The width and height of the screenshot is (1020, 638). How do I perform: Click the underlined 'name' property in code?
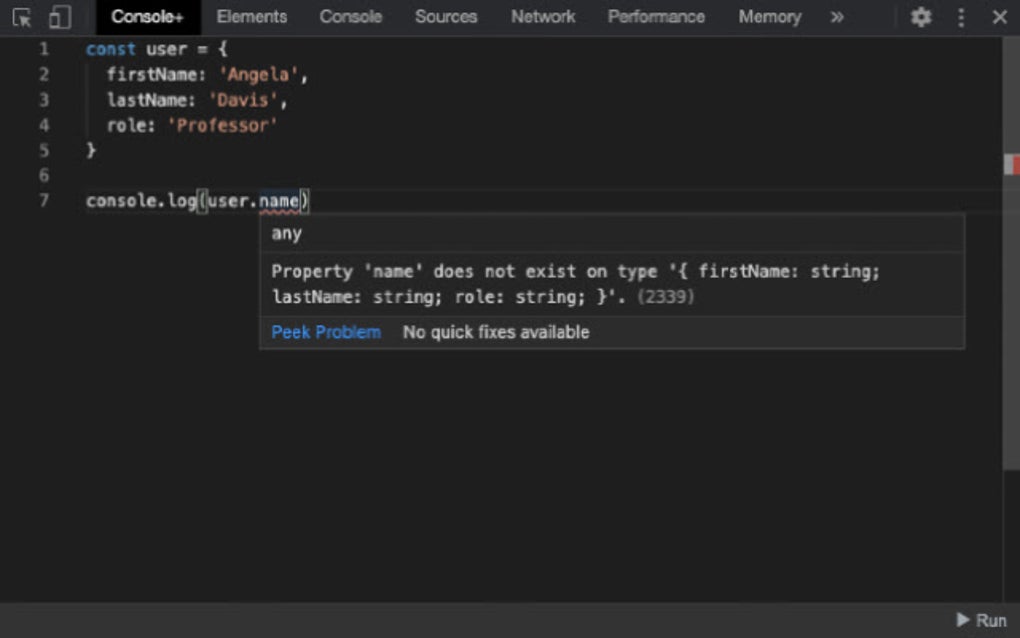click(x=279, y=201)
